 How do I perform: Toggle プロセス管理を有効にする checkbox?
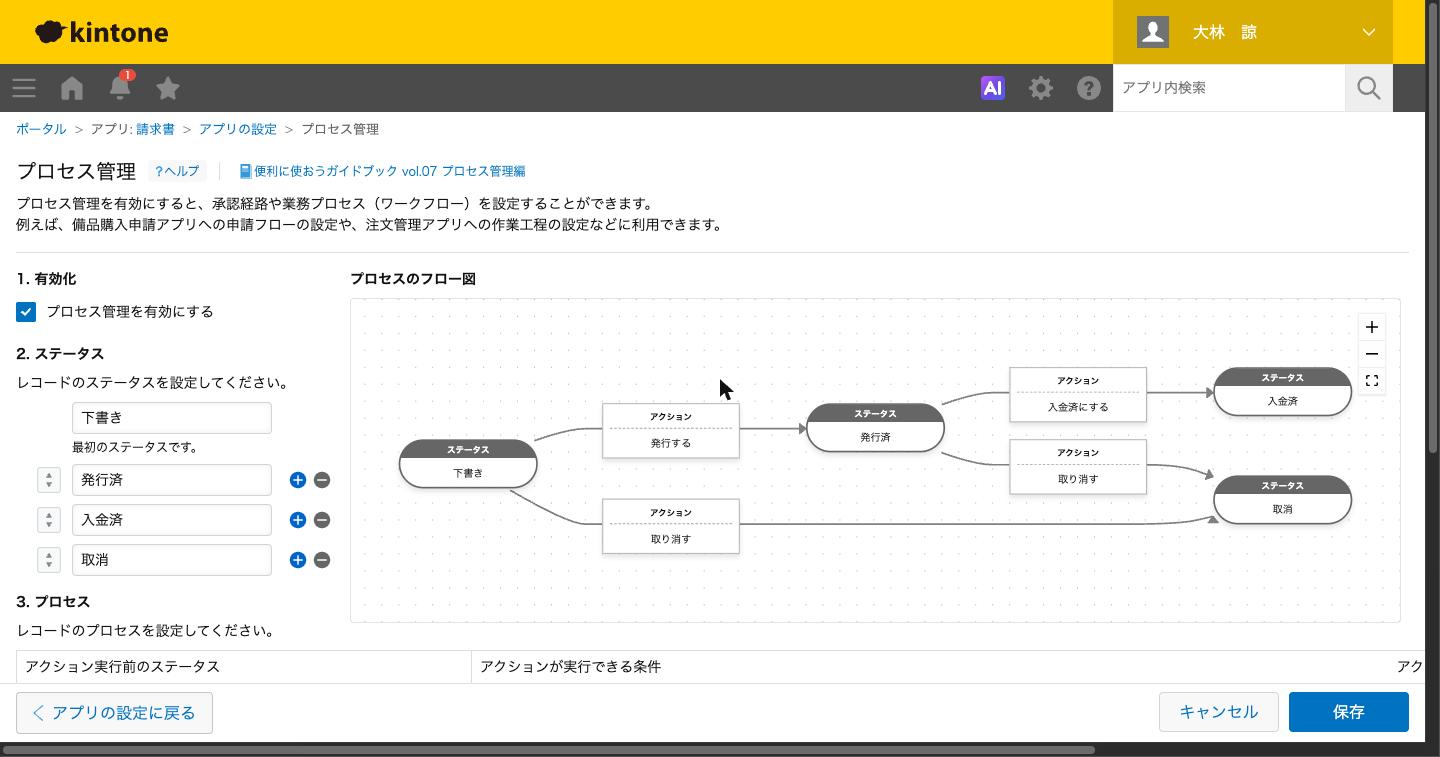[x=26, y=312]
